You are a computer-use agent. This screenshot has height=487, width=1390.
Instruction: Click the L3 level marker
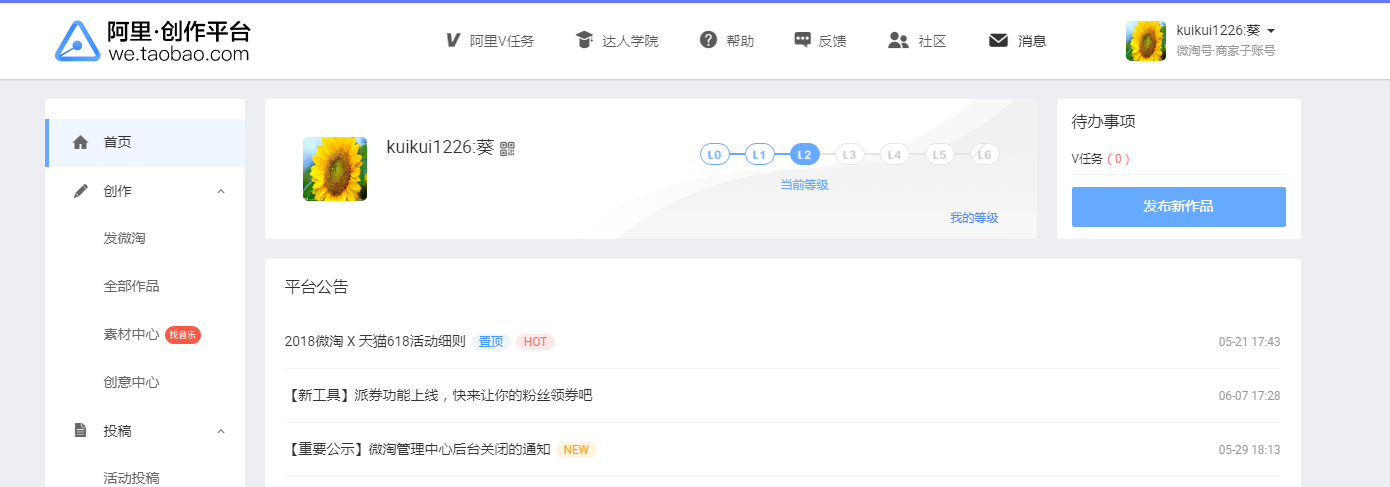849,155
